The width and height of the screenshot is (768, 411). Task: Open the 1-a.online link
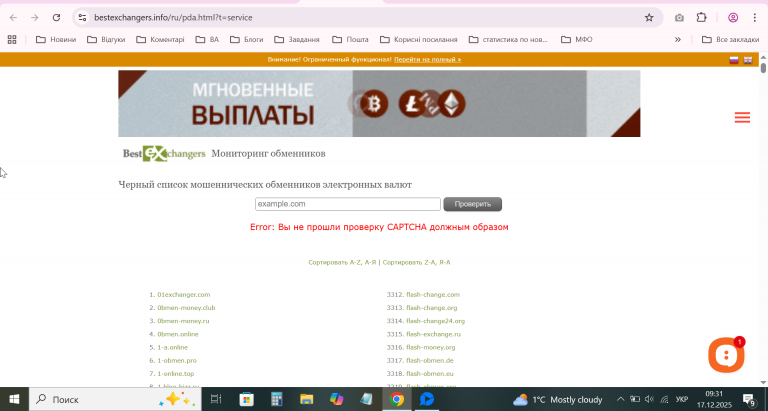172,347
